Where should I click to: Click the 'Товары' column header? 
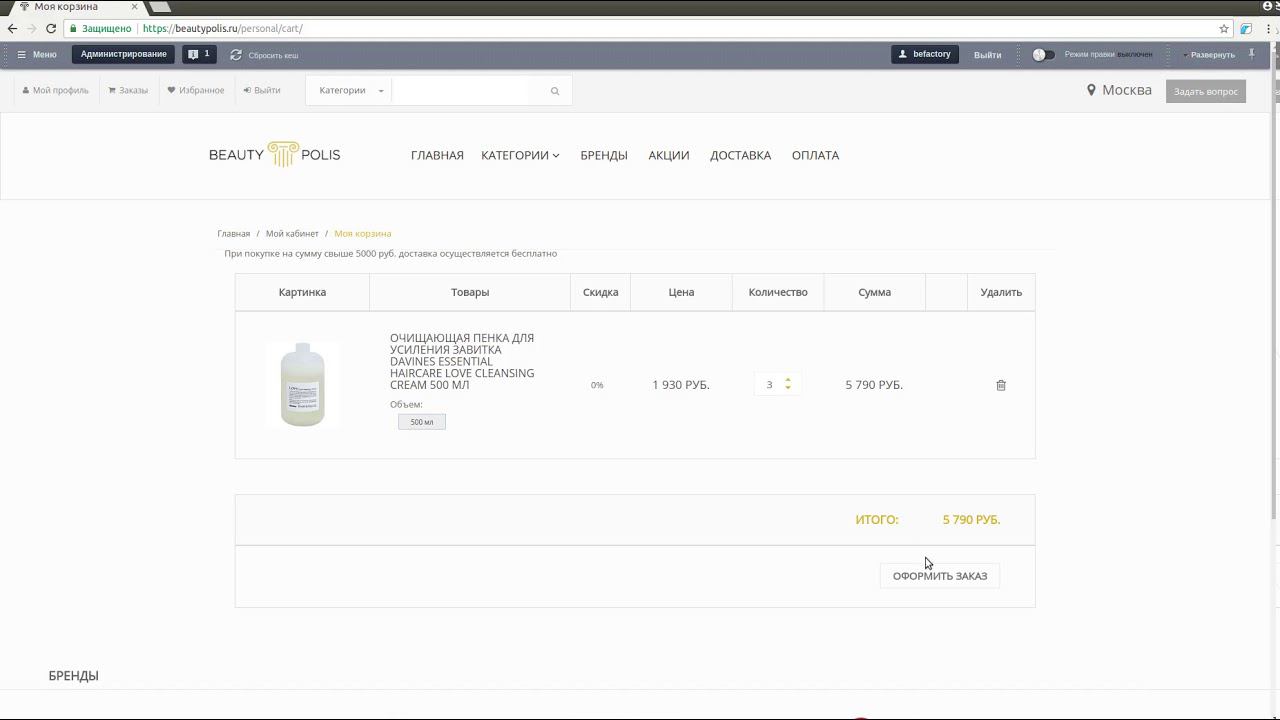(470, 292)
